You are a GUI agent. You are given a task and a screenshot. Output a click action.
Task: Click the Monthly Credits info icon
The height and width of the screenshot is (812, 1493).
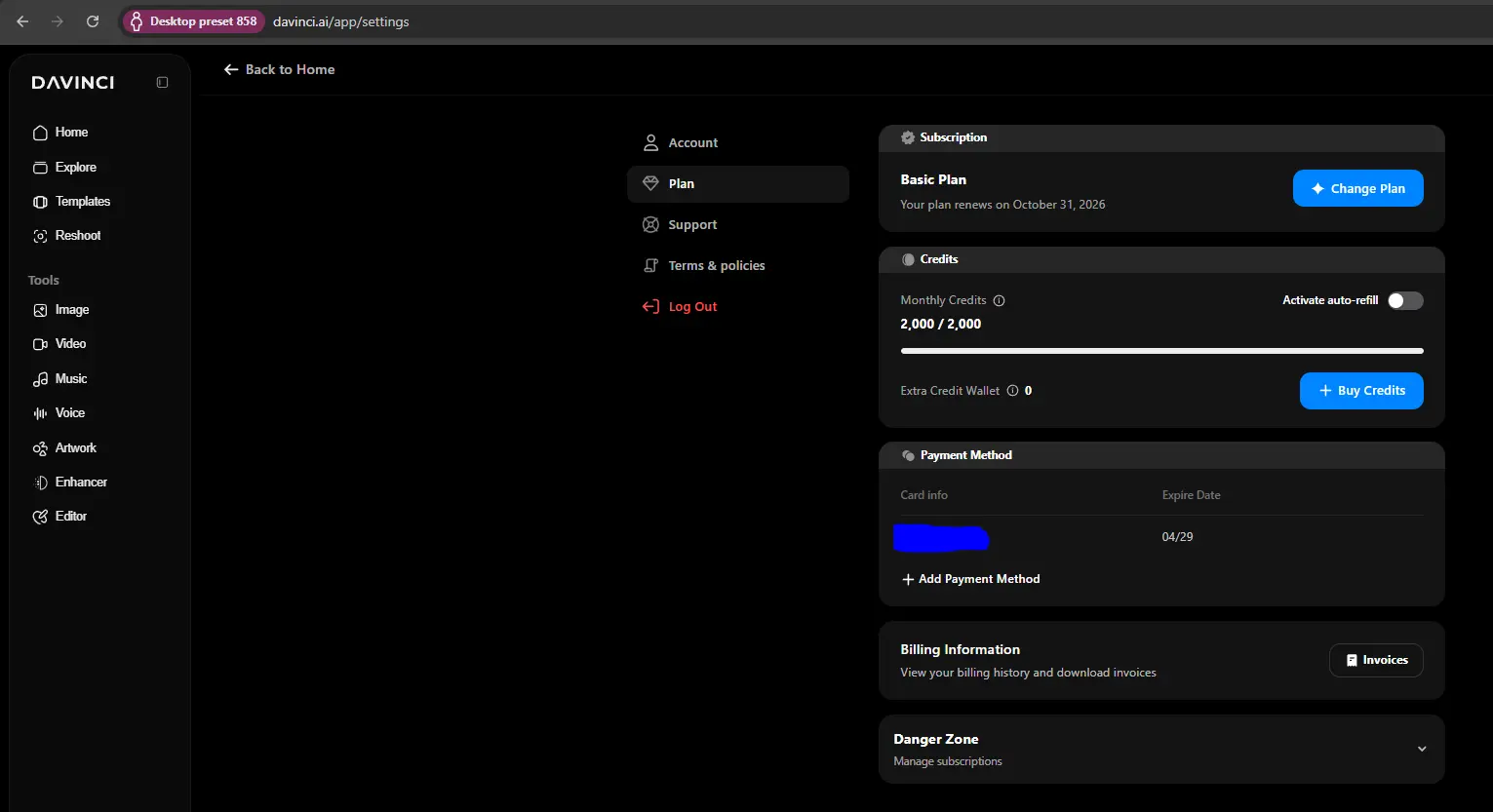pyautogui.click(x=999, y=301)
